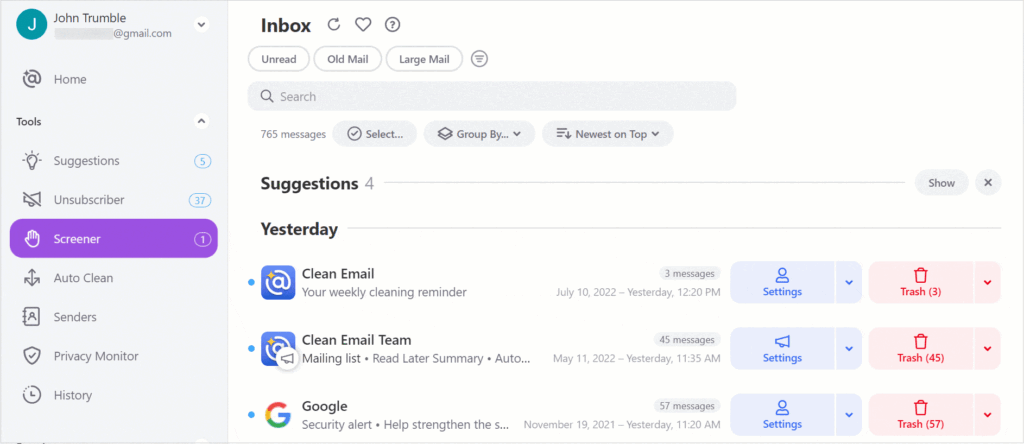Expand the account switcher chevron
This screenshot has width=1024, height=444.
(201, 25)
